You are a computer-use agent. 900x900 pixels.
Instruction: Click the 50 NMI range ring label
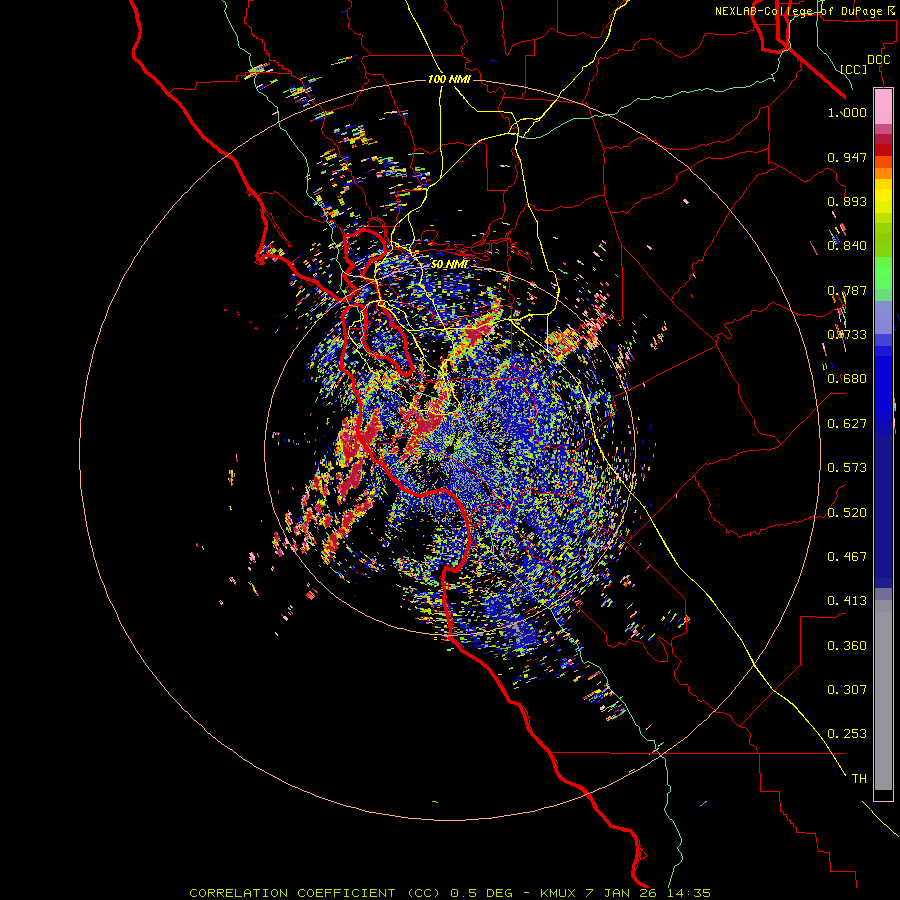point(449,264)
